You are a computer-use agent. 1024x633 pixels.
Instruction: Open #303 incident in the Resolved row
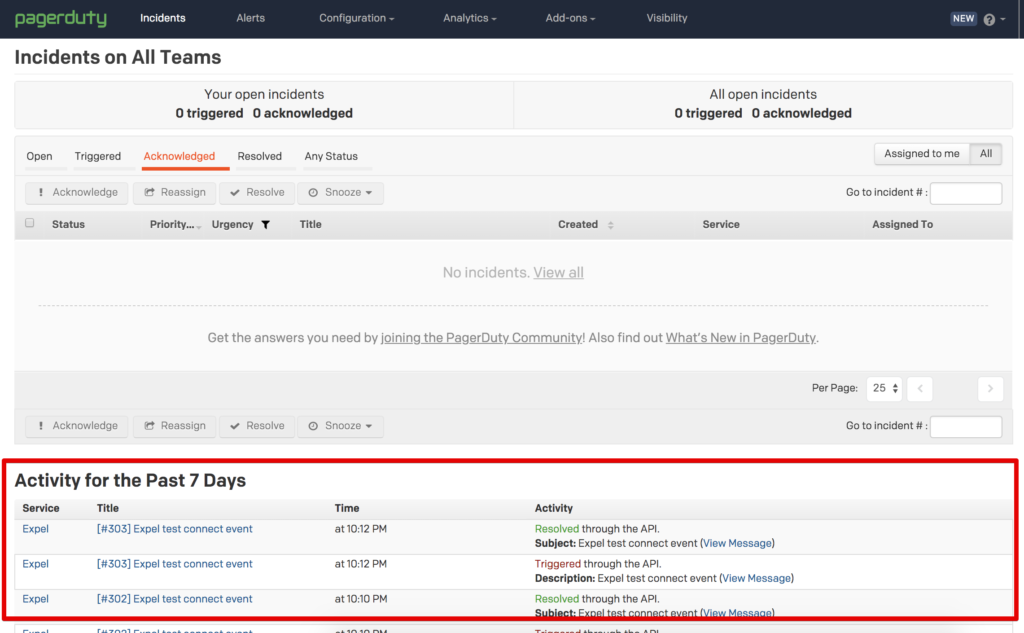(174, 529)
